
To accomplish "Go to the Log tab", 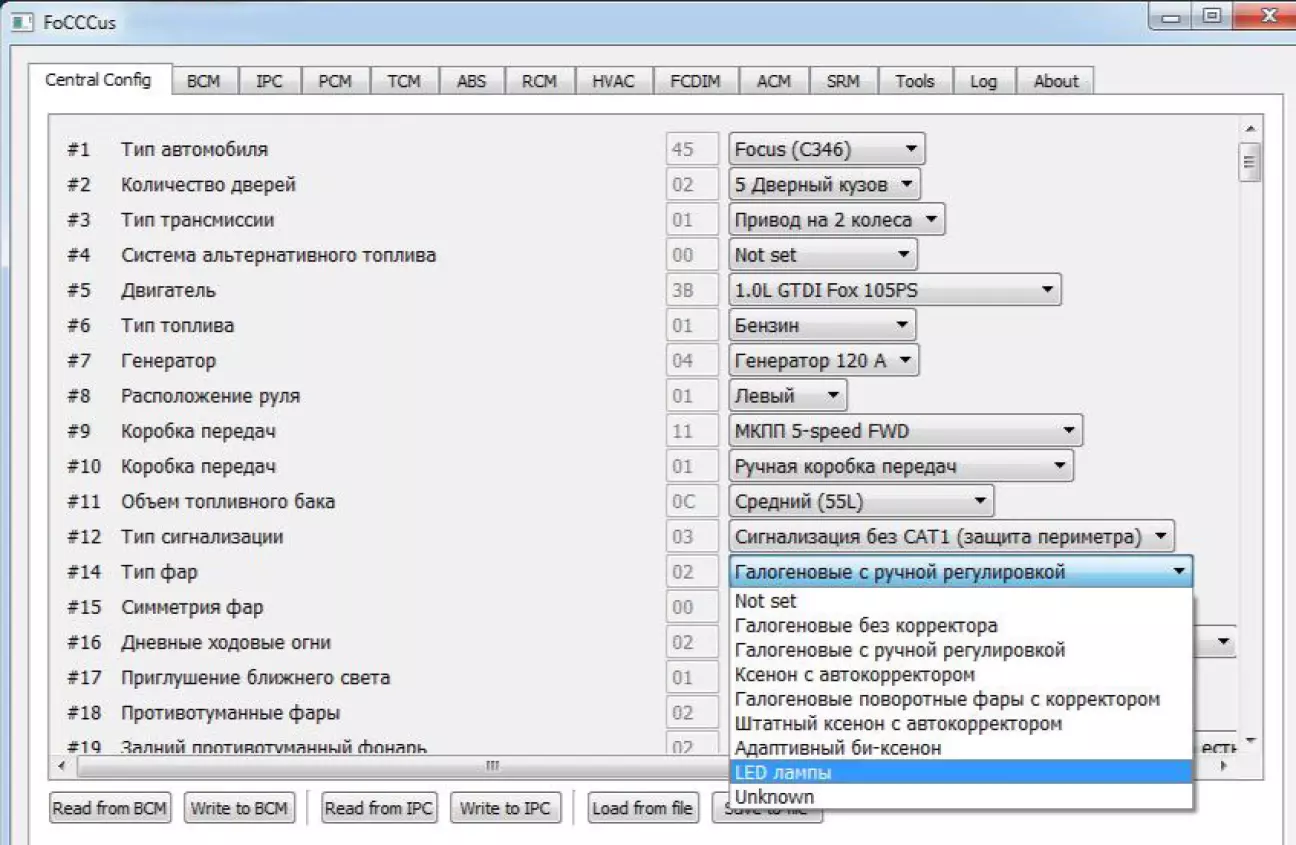I will [x=983, y=82].
